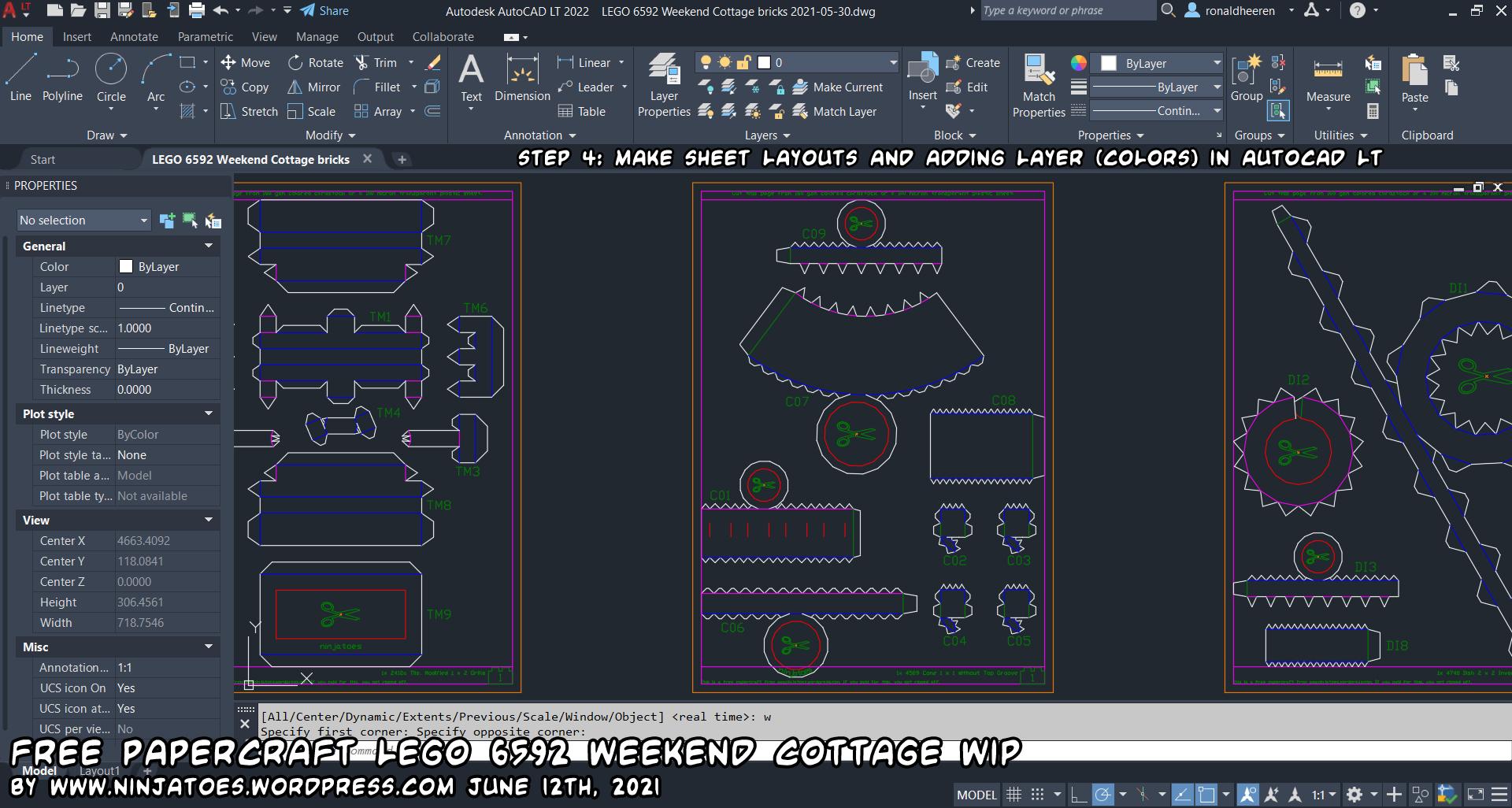The image size is (1512, 808).
Task: Open the layer 0 dropdown list
Action: pos(797,62)
